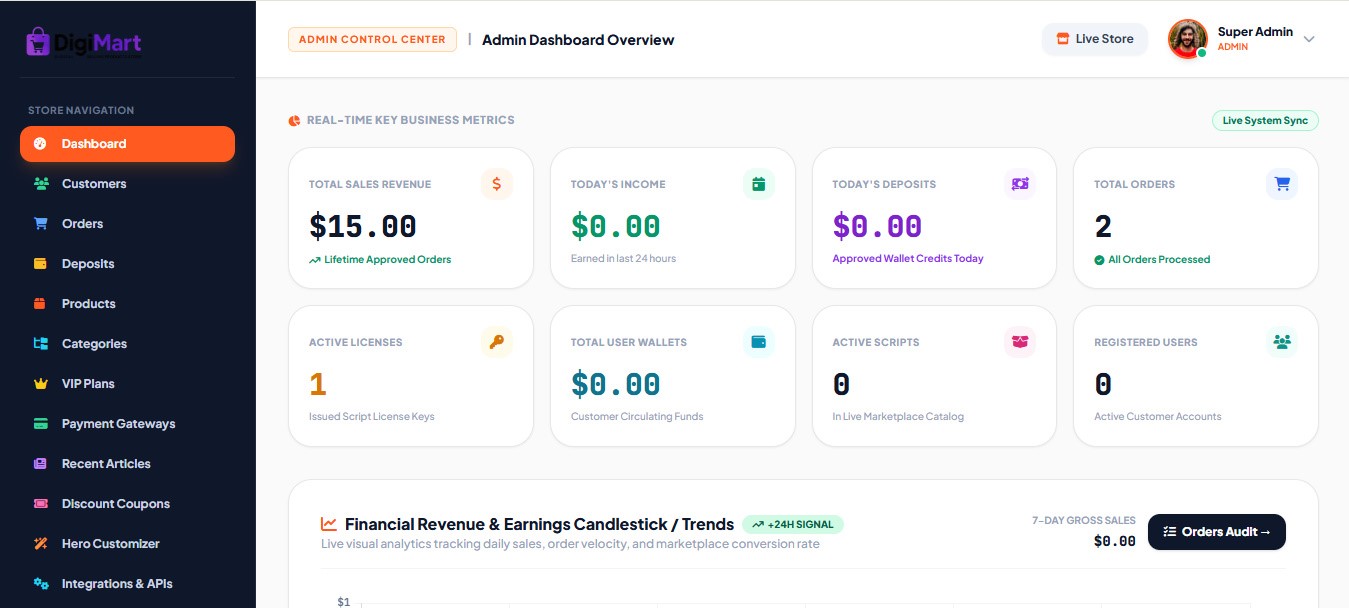Click the Approved Wallet Credits Today text

click(x=908, y=258)
